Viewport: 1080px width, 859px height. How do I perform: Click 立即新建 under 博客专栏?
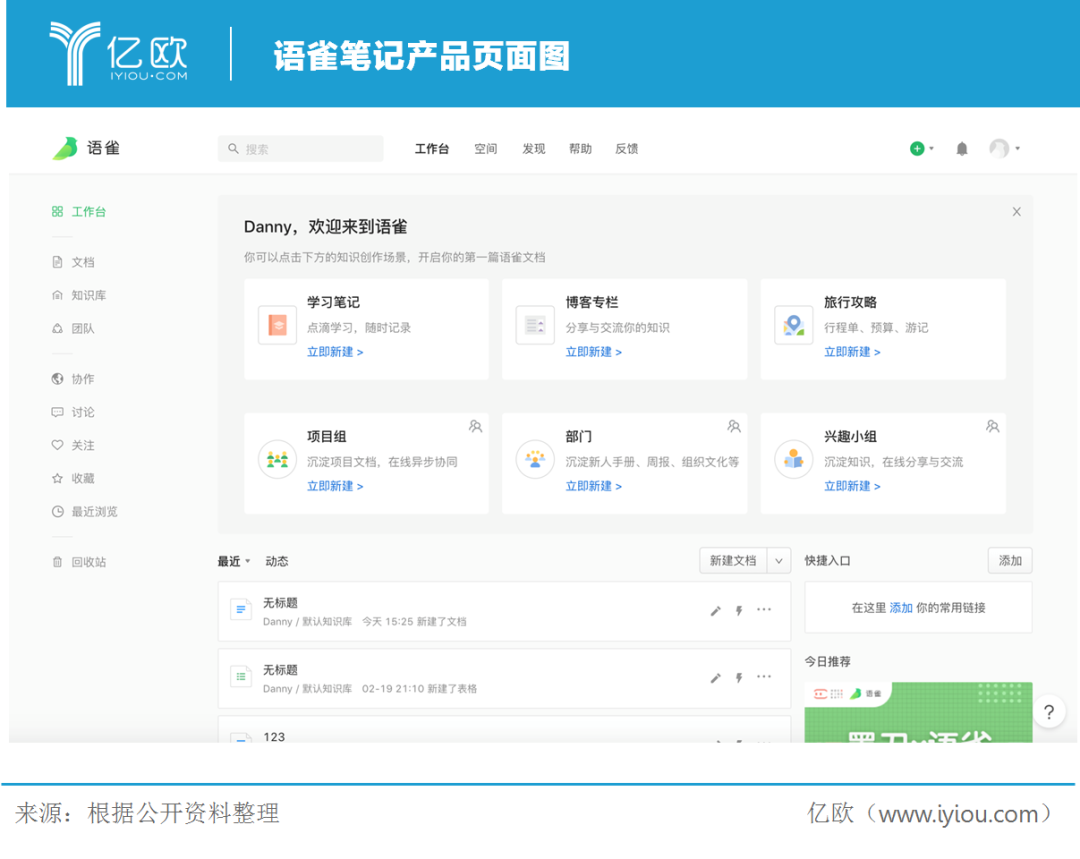(x=593, y=351)
